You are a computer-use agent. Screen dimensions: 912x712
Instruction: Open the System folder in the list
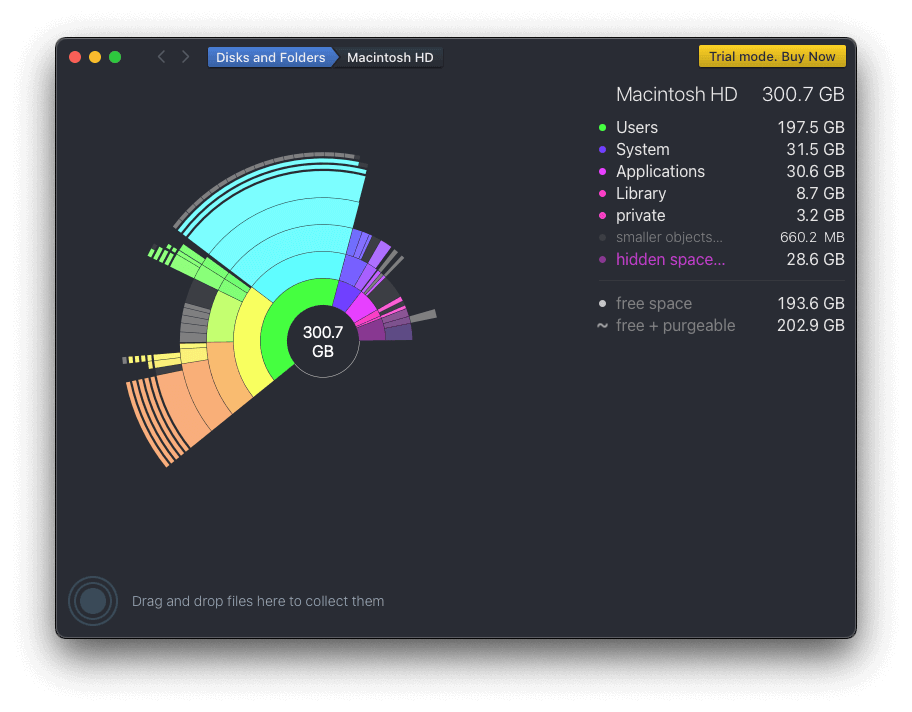point(643,149)
